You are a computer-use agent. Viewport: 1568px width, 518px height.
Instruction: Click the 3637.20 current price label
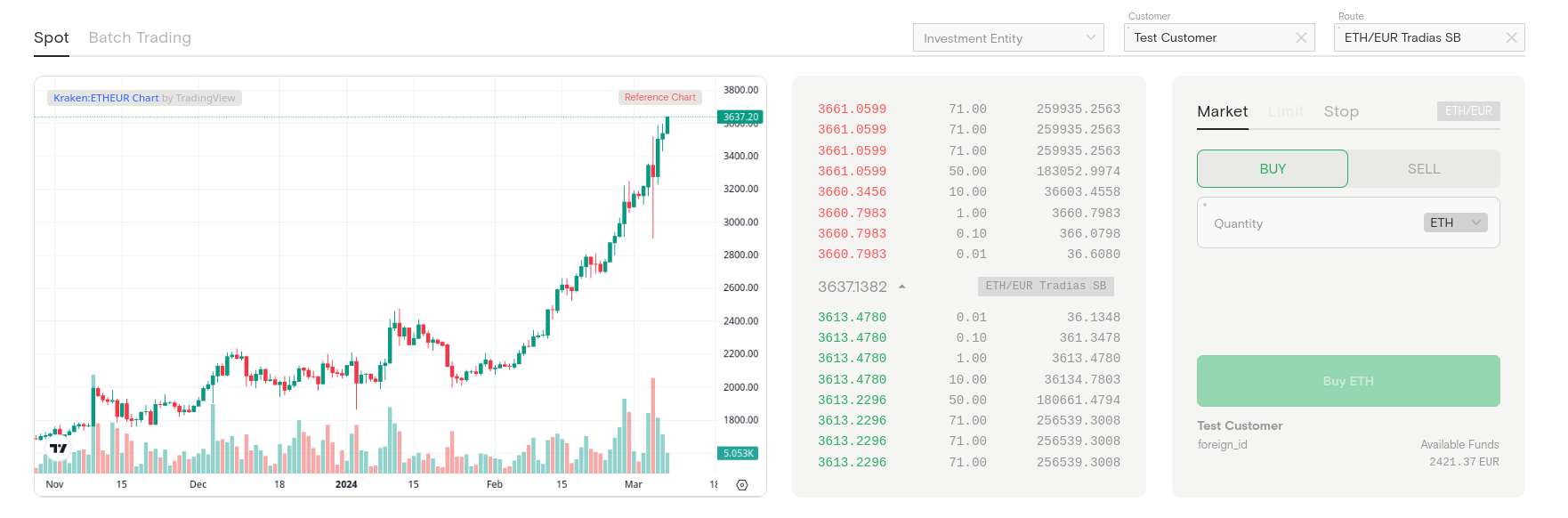point(740,117)
